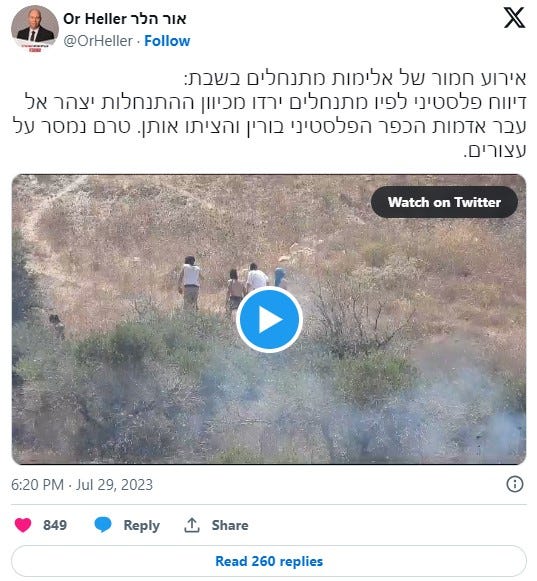Click the Hebrew tweet text body
This screenshot has height=581, width=537.
pyautogui.click(x=269, y=114)
